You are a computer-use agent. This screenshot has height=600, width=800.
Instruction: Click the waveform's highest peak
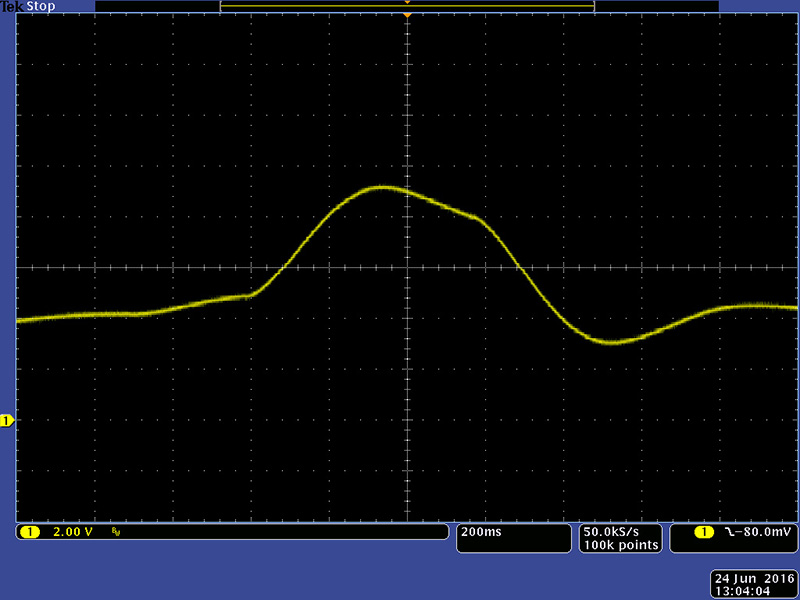tap(381, 187)
